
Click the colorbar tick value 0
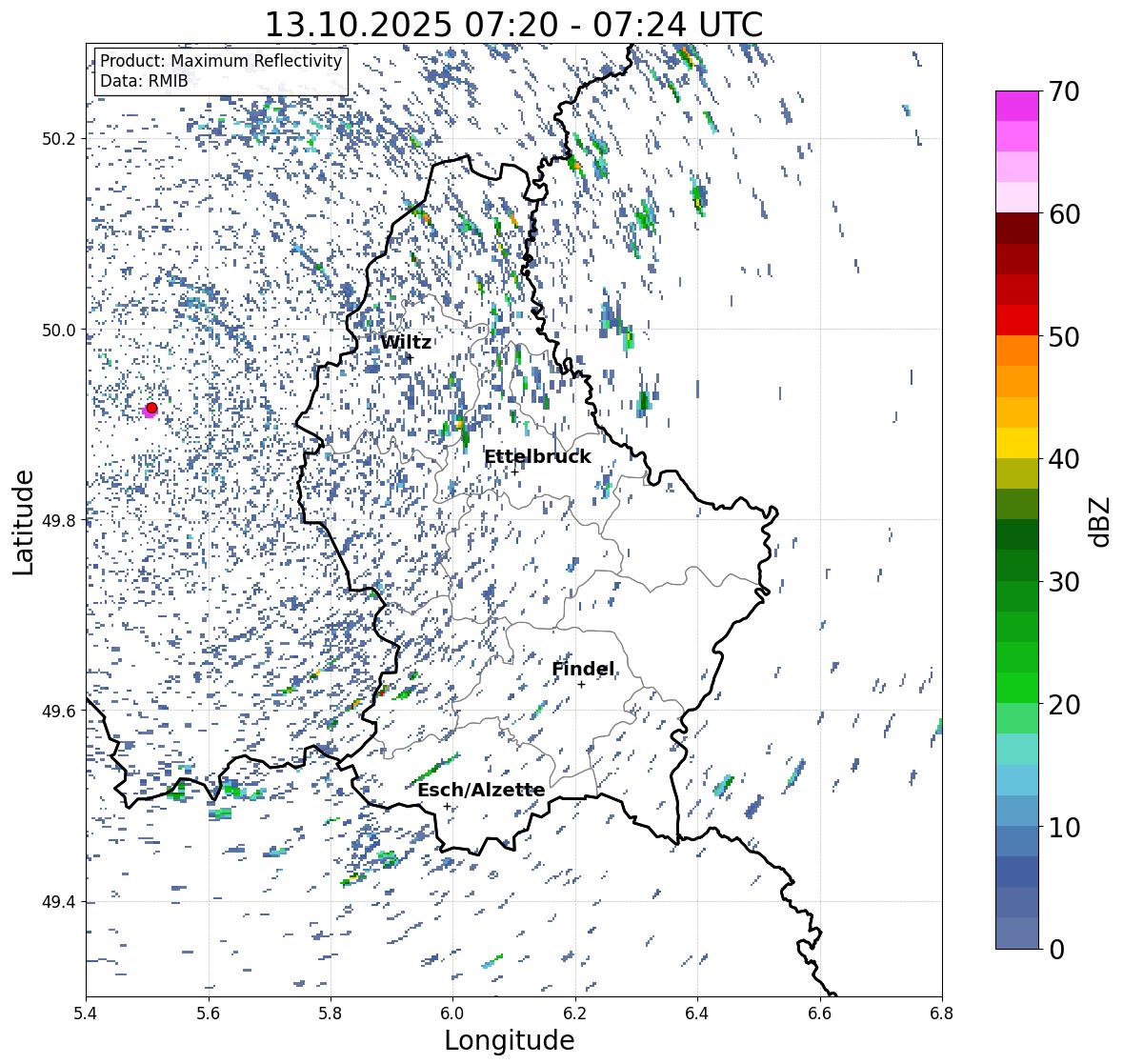(x=1056, y=950)
